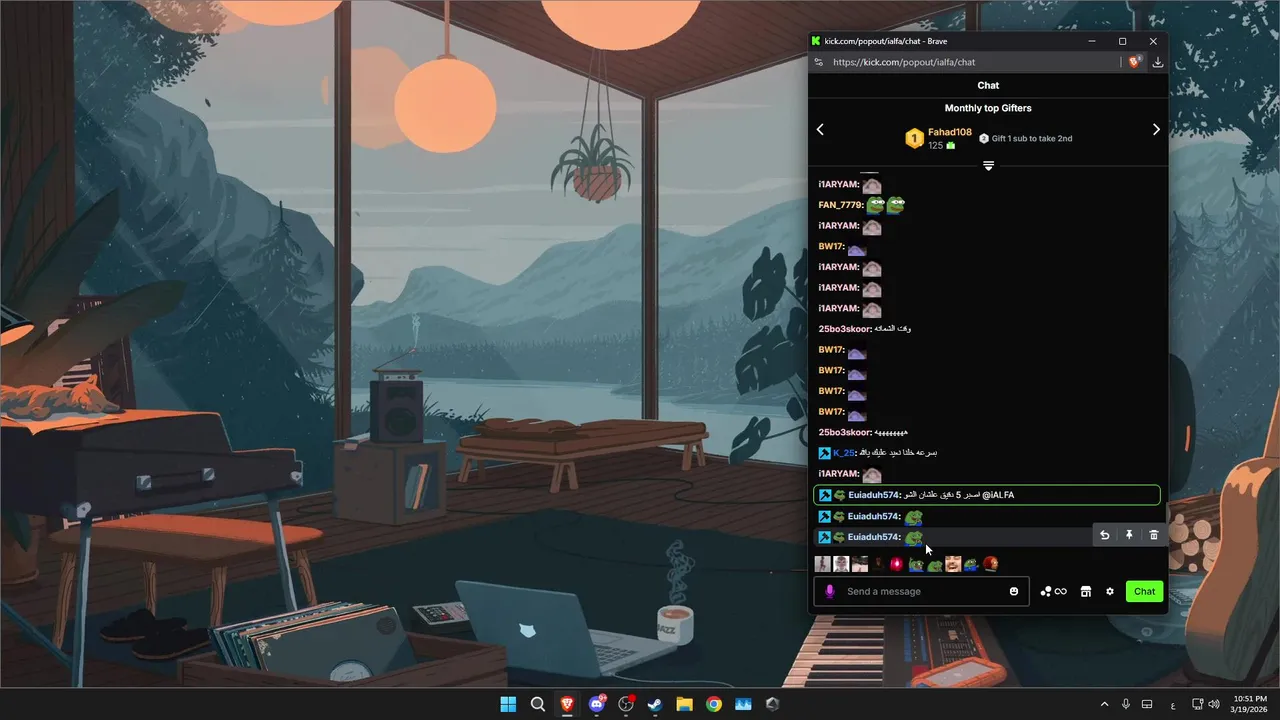
Task: Open Steam from the taskbar
Action: pos(656,704)
